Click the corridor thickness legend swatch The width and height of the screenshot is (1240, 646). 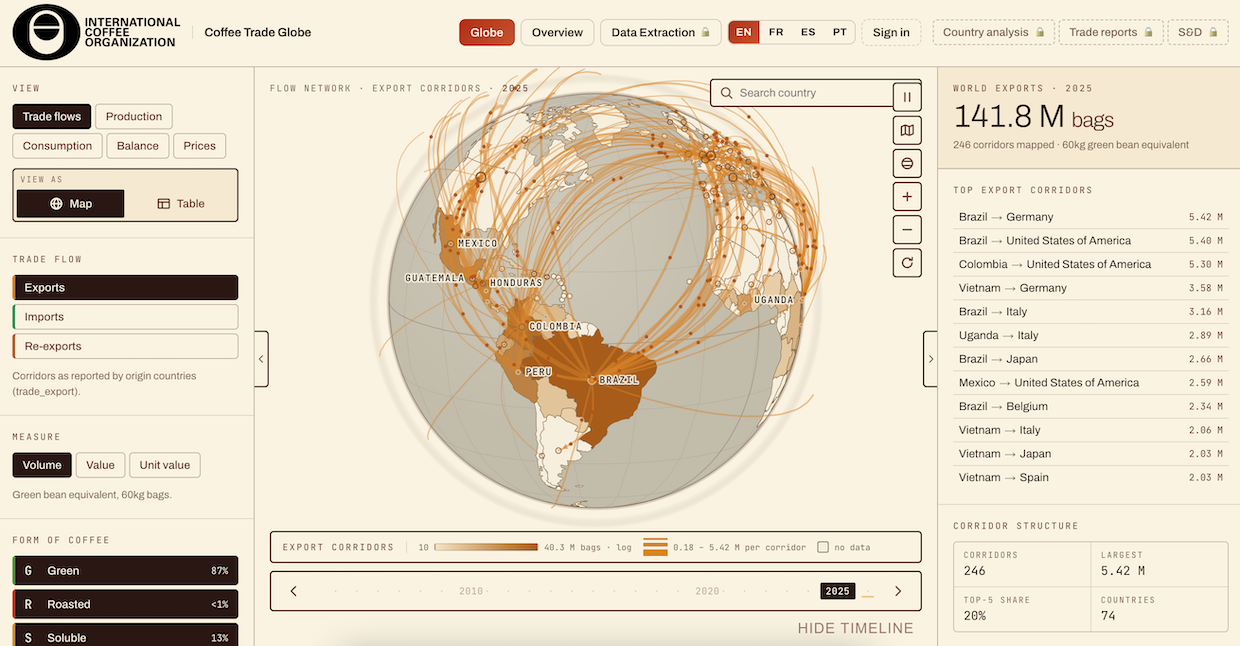655,547
